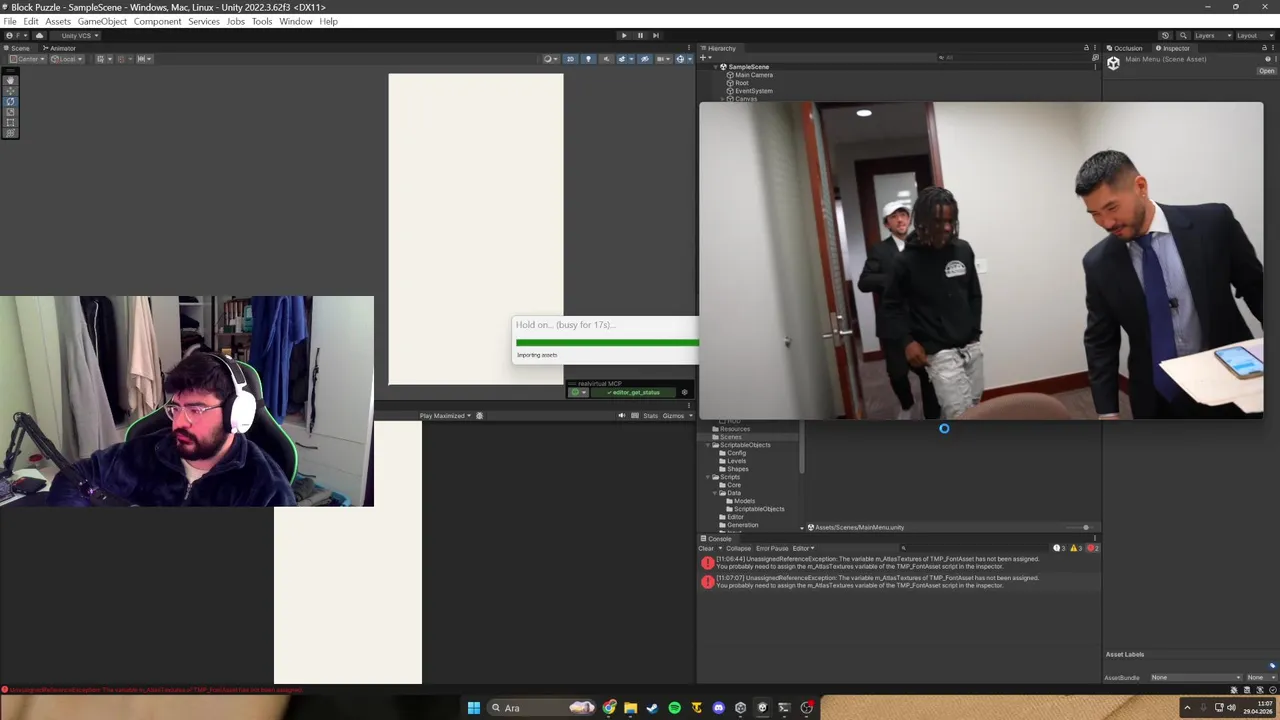Screen dimensions: 1280x720
Task: Toggle Error Pause in the Console
Action: click(772, 548)
